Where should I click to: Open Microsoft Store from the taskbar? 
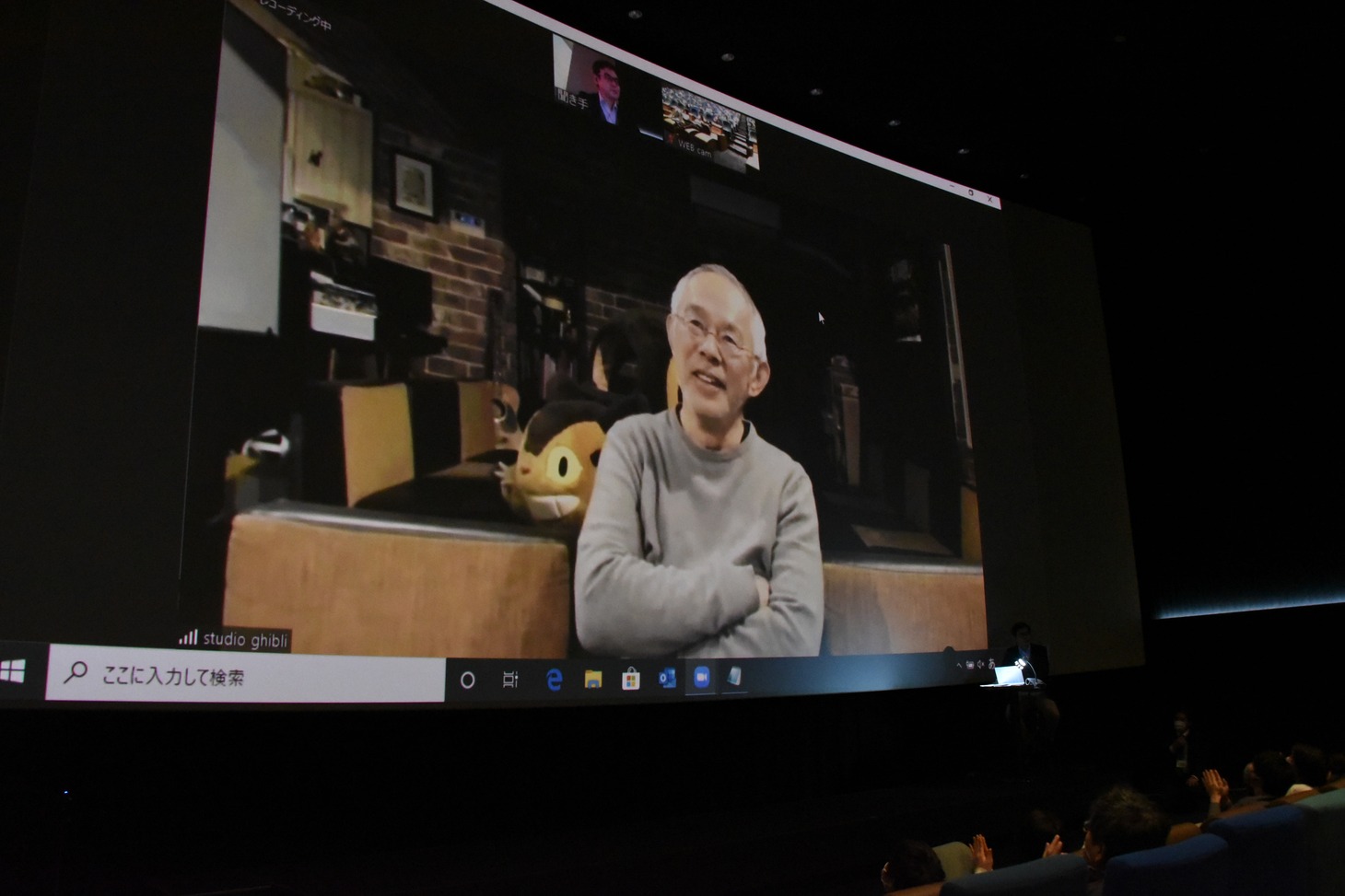tap(630, 680)
